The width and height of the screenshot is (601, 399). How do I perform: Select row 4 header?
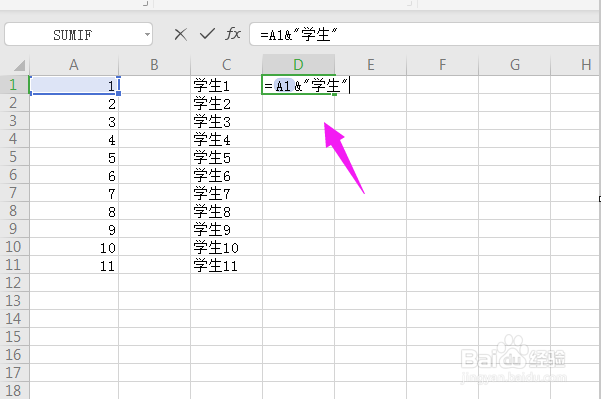tap(14, 139)
